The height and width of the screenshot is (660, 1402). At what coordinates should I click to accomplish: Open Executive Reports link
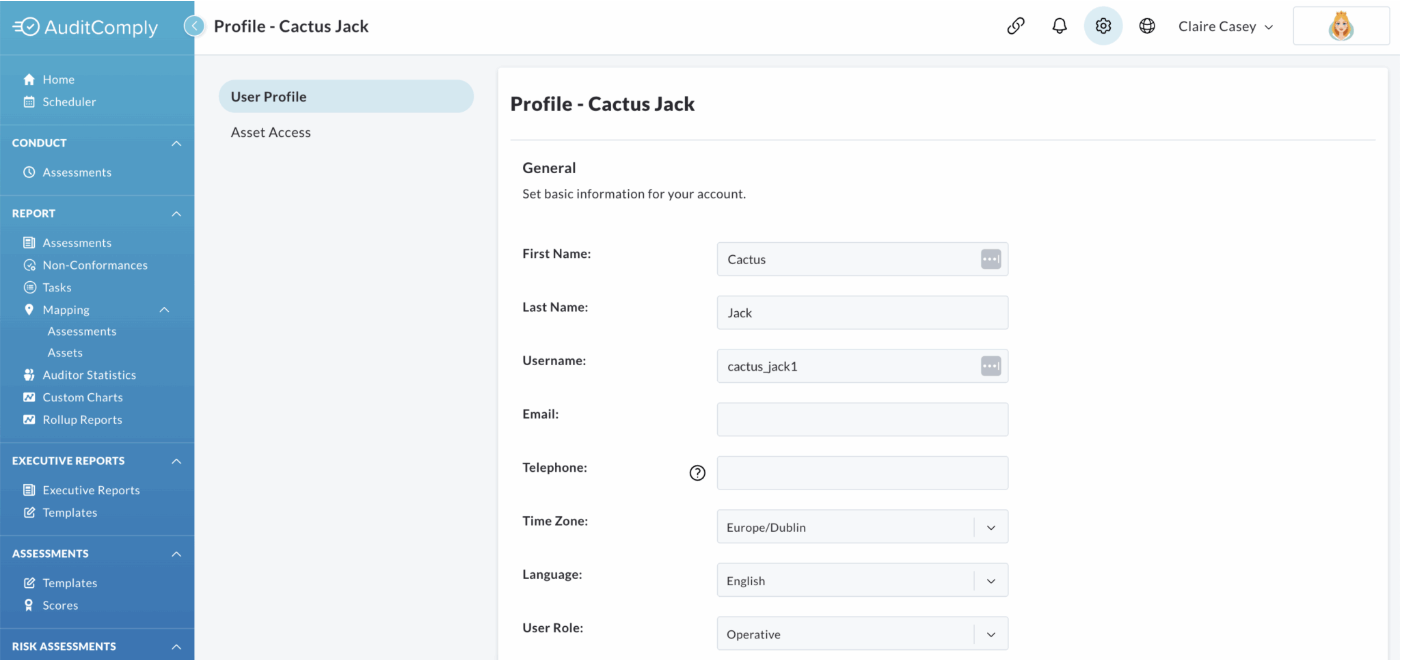point(91,490)
